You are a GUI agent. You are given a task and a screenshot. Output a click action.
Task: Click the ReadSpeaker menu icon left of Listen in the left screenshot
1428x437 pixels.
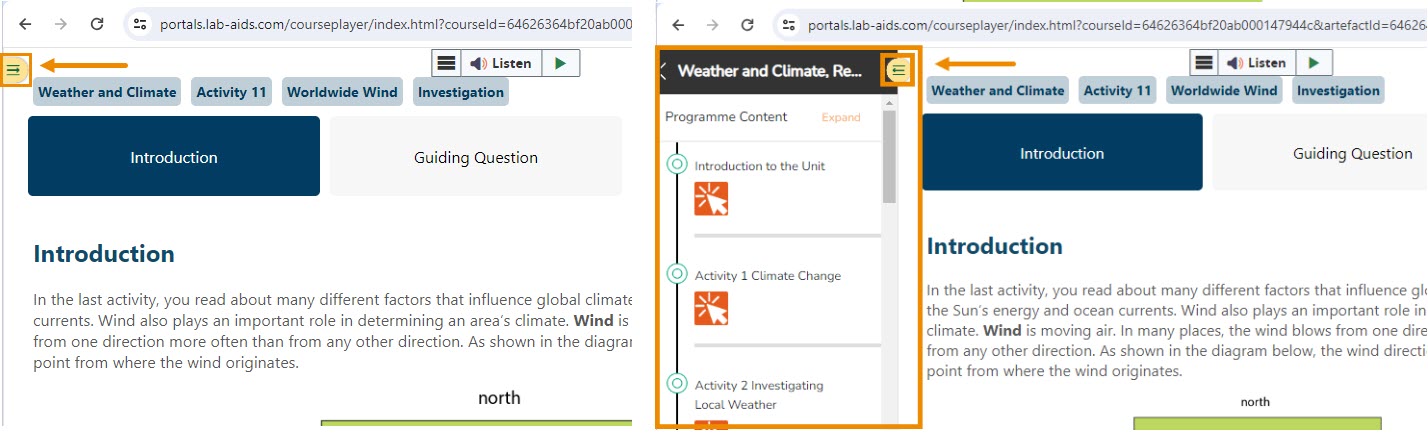(x=446, y=63)
